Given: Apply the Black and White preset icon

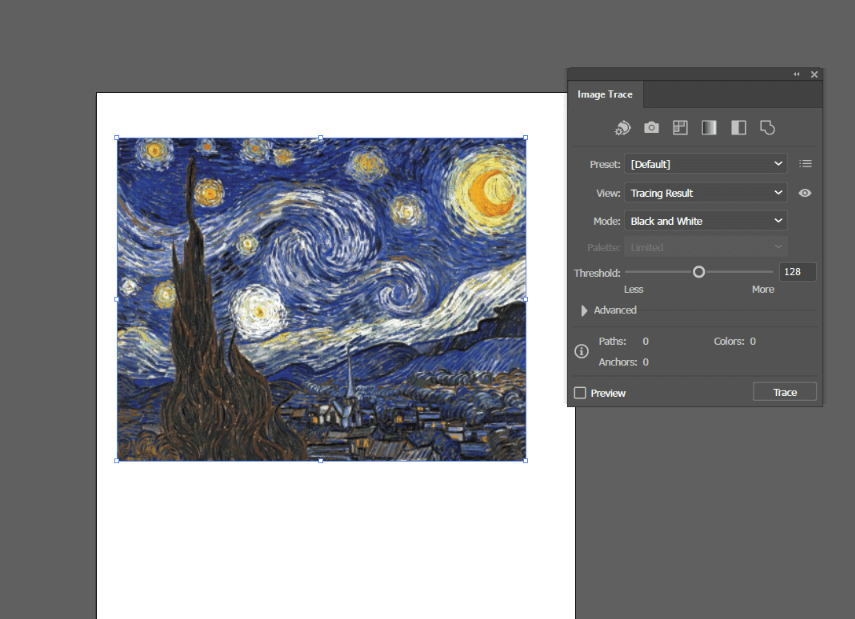Looking at the screenshot, I should click(x=738, y=128).
